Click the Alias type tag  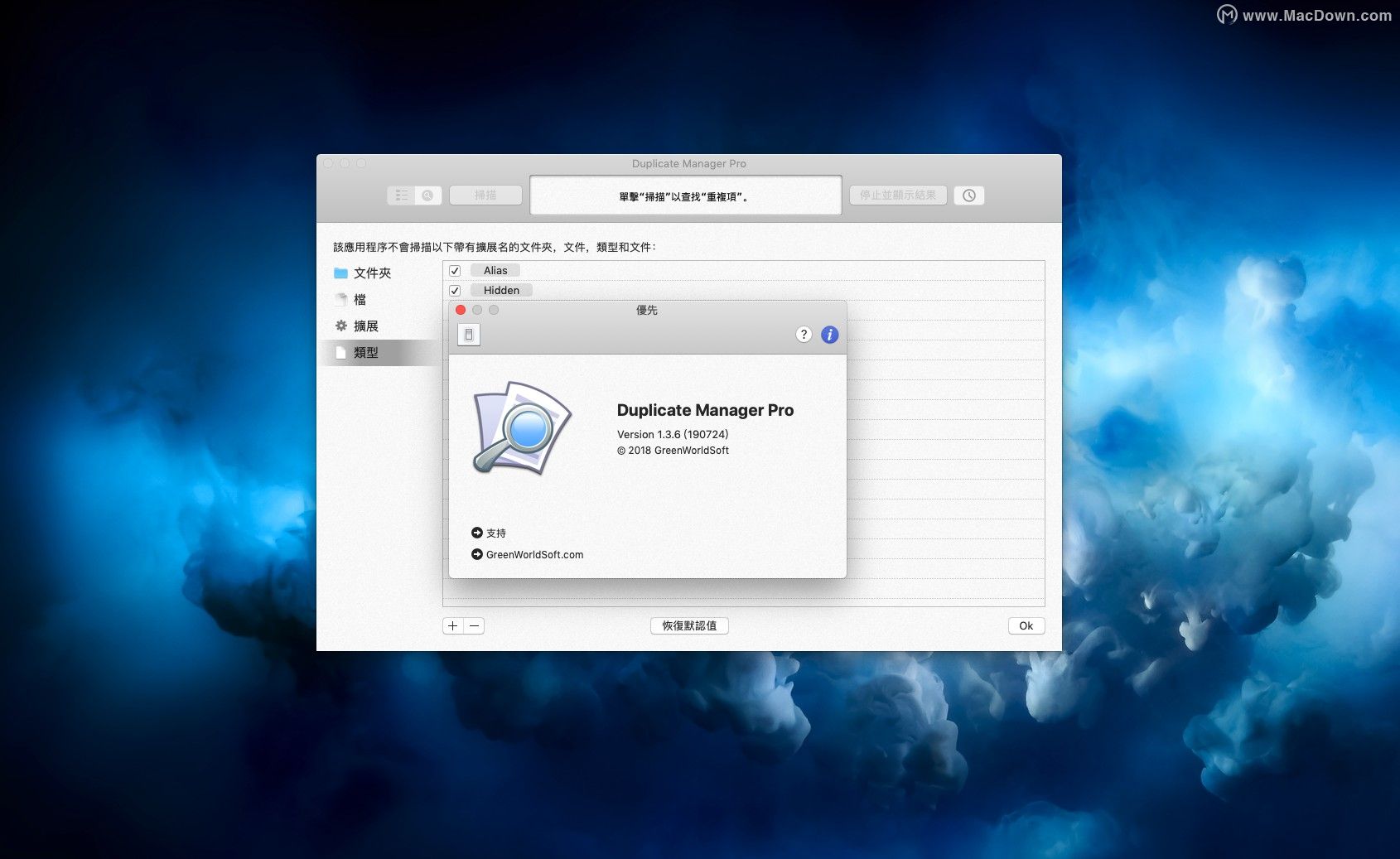coord(495,271)
